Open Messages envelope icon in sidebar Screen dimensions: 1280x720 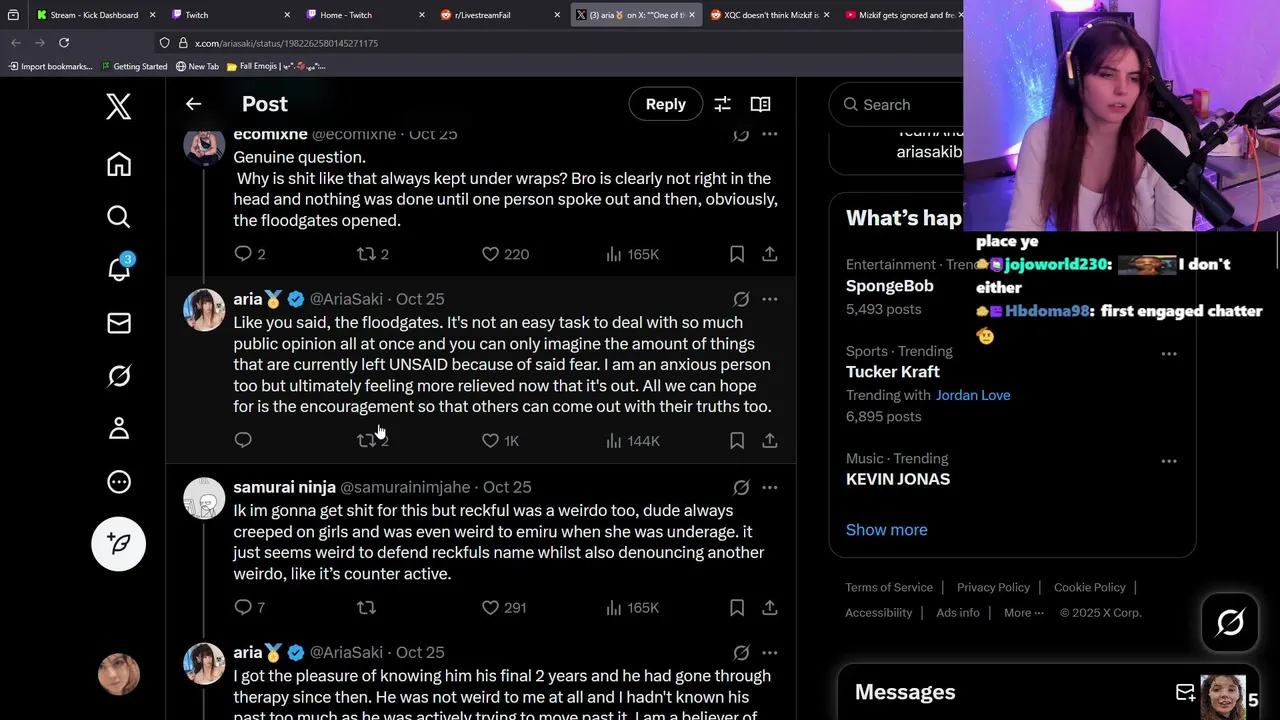[119, 323]
